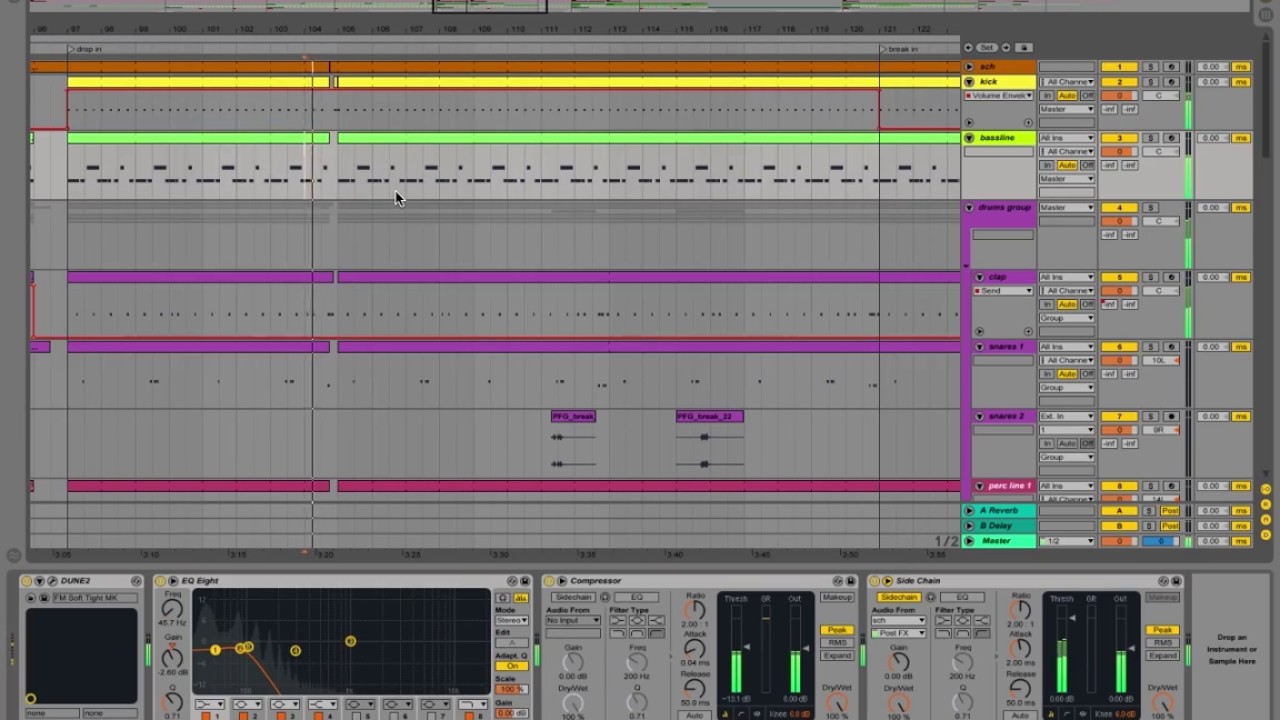Click Compressor Makeup button
This screenshot has width=1280, height=720.
pyautogui.click(x=837, y=597)
